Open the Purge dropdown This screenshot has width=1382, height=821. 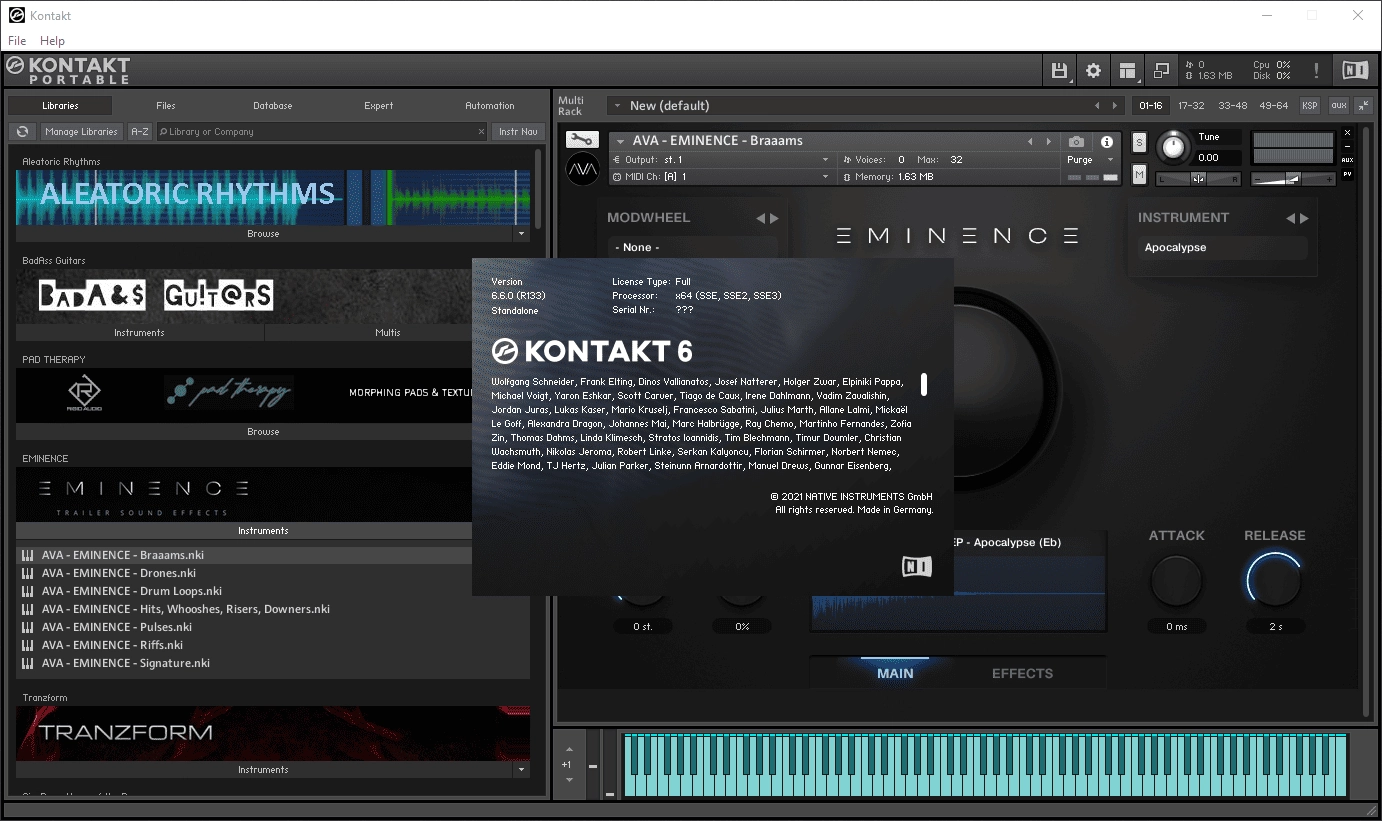(x=1110, y=160)
